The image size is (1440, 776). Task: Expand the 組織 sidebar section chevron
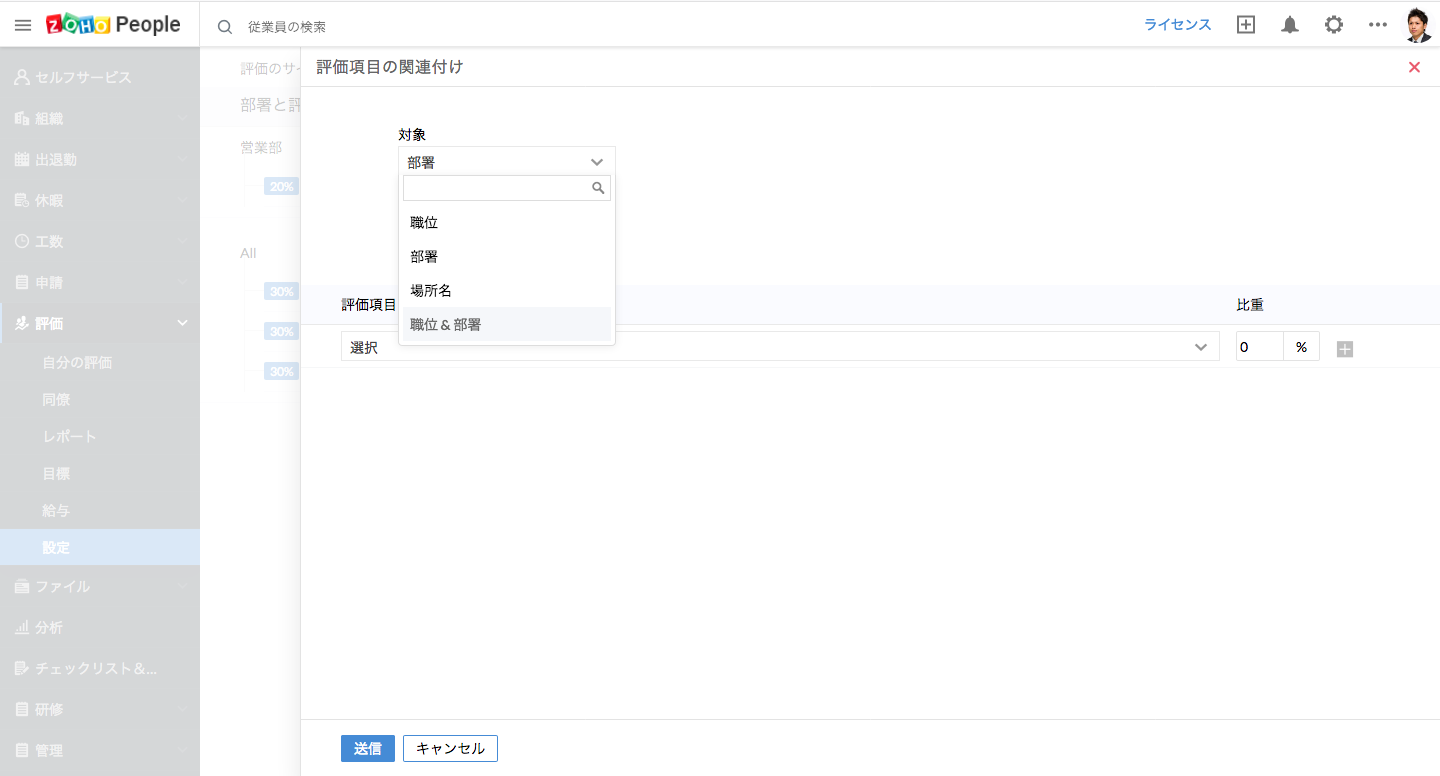(182, 118)
